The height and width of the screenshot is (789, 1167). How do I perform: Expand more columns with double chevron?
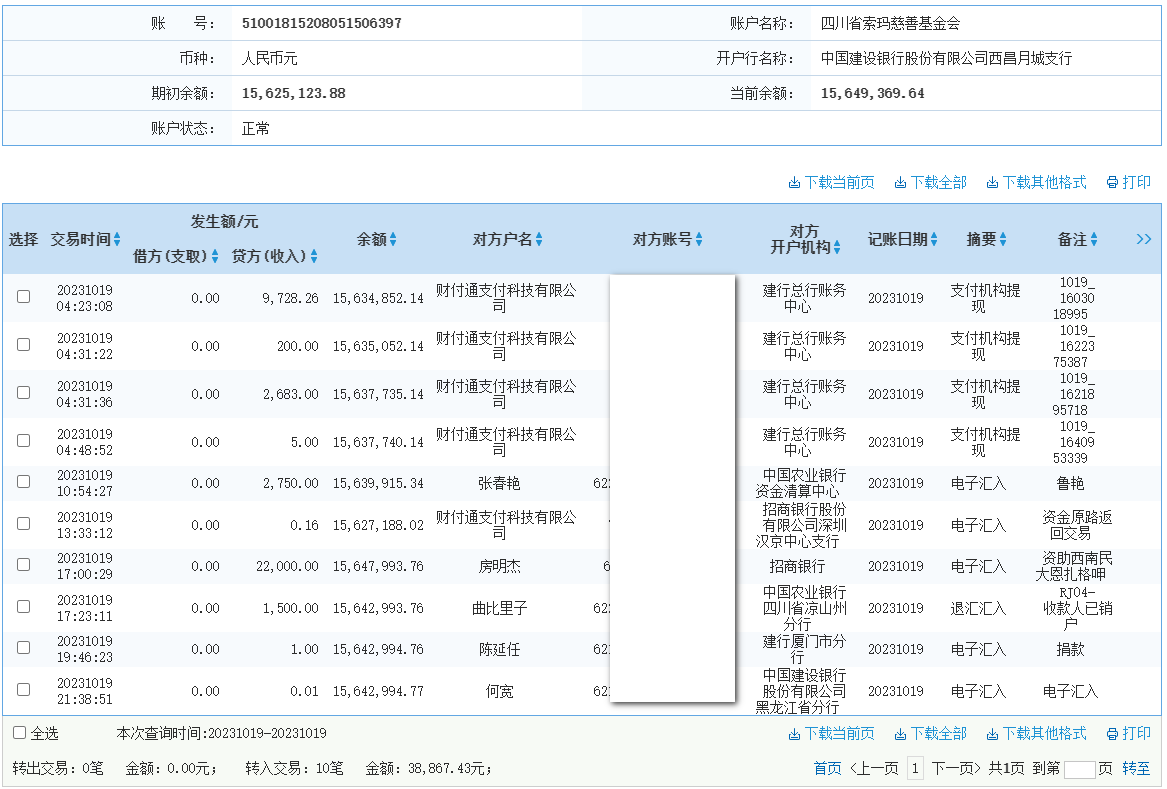pyautogui.click(x=1144, y=240)
